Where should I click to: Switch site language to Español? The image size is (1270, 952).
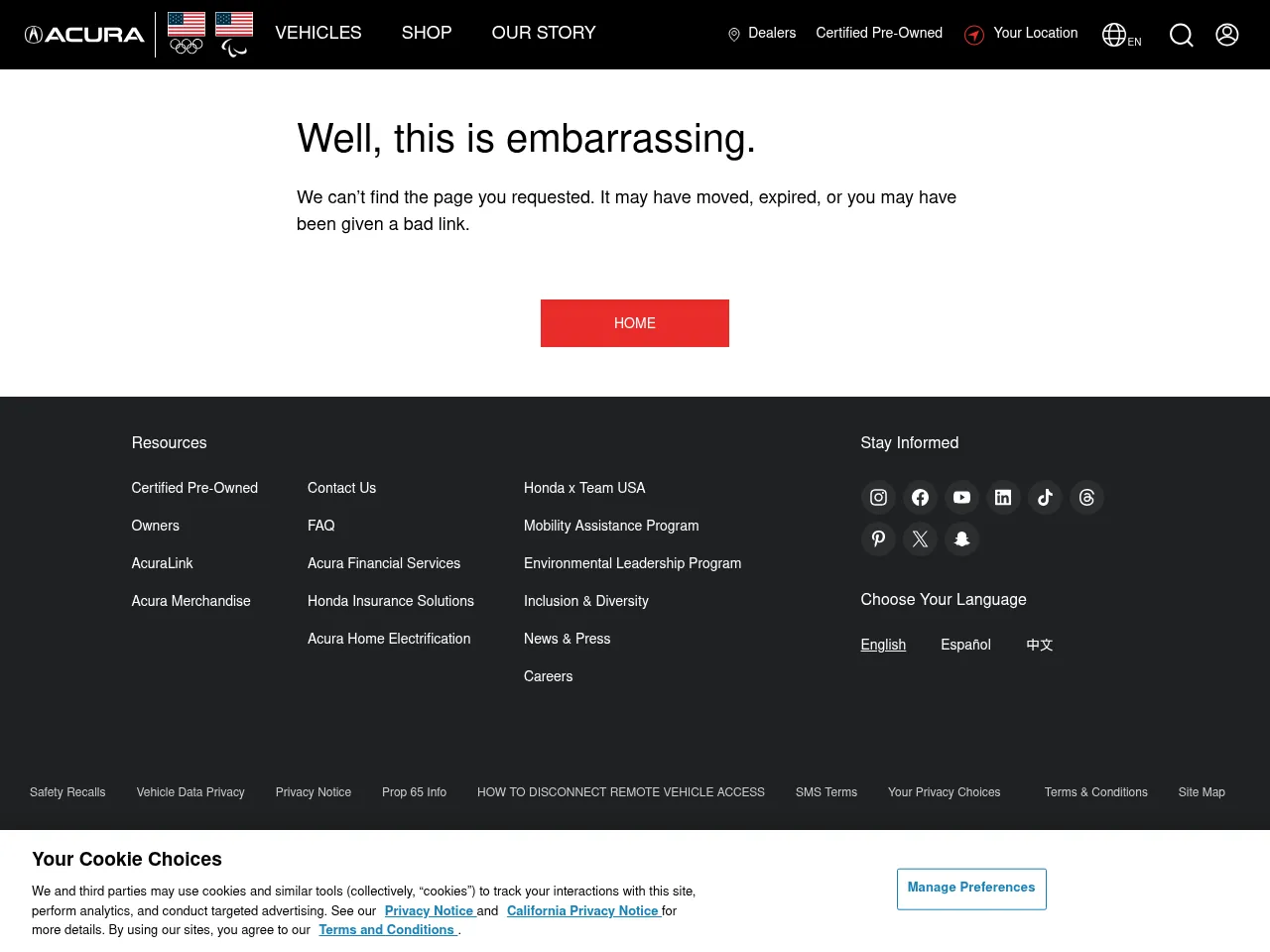click(x=965, y=645)
